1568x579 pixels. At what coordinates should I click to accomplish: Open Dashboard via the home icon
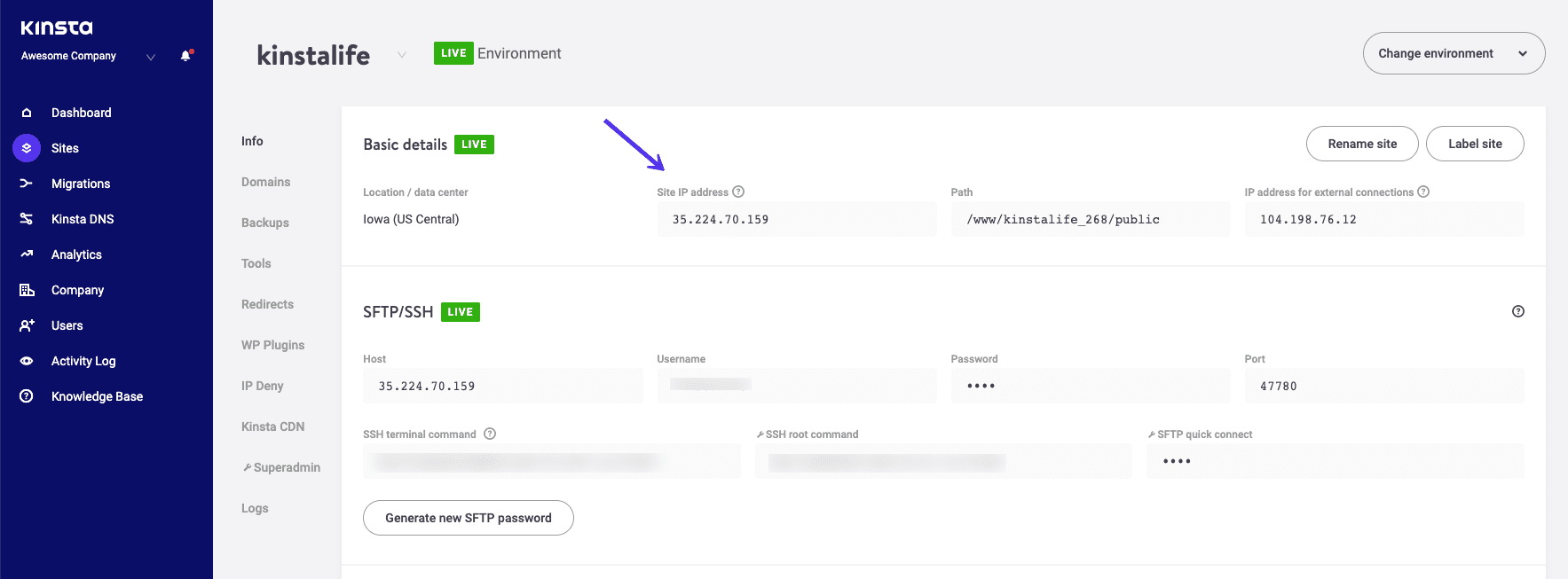[27, 113]
